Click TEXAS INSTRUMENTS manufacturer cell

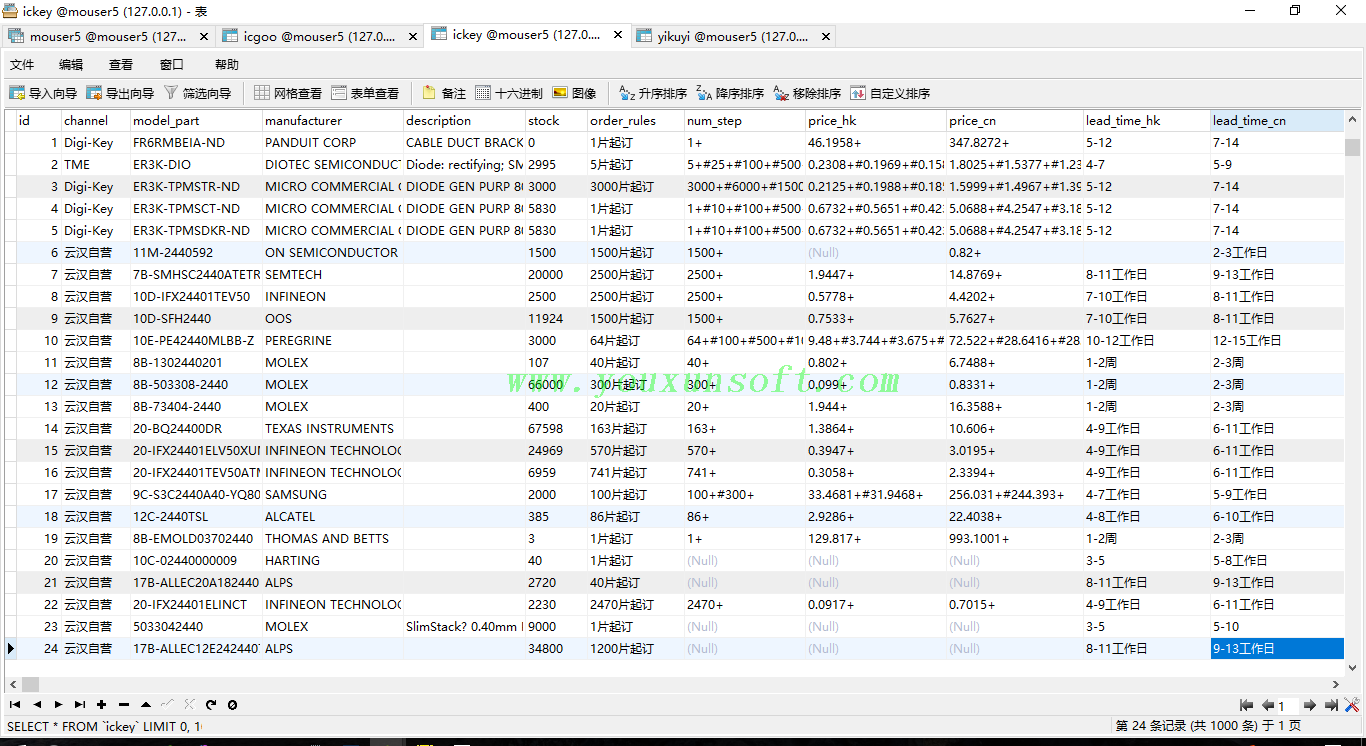[332, 429]
